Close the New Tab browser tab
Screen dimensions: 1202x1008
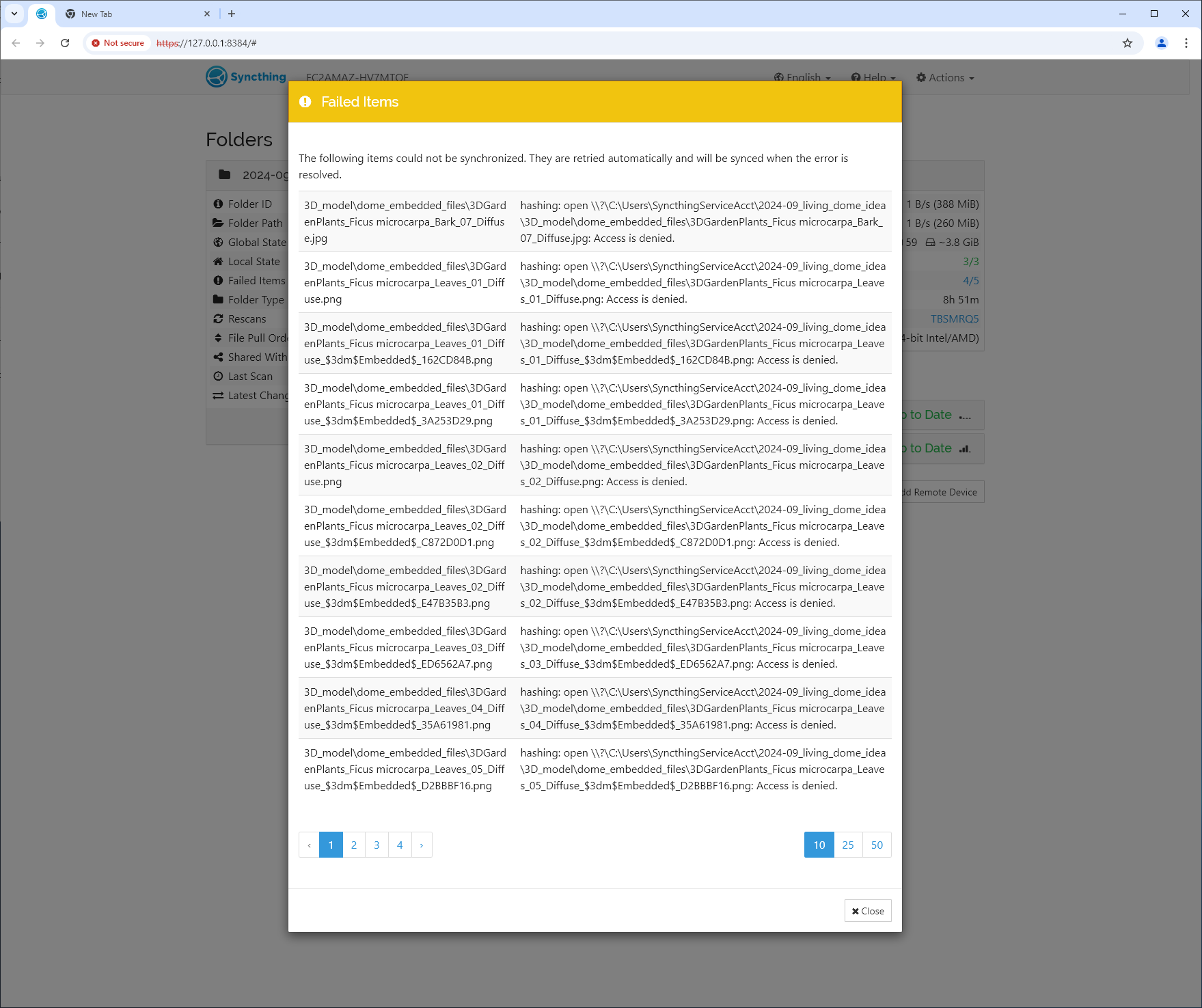coord(207,14)
